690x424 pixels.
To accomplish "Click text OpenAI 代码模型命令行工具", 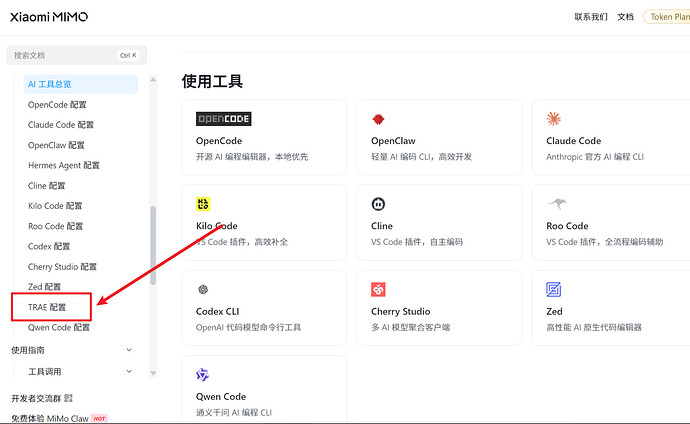I will (249, 327).
